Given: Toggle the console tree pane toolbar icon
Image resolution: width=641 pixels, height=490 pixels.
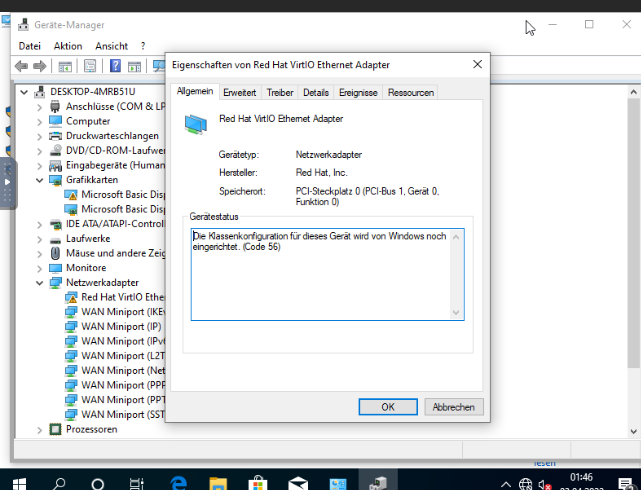Looking at the screenshot, I should tap(65, 66).
